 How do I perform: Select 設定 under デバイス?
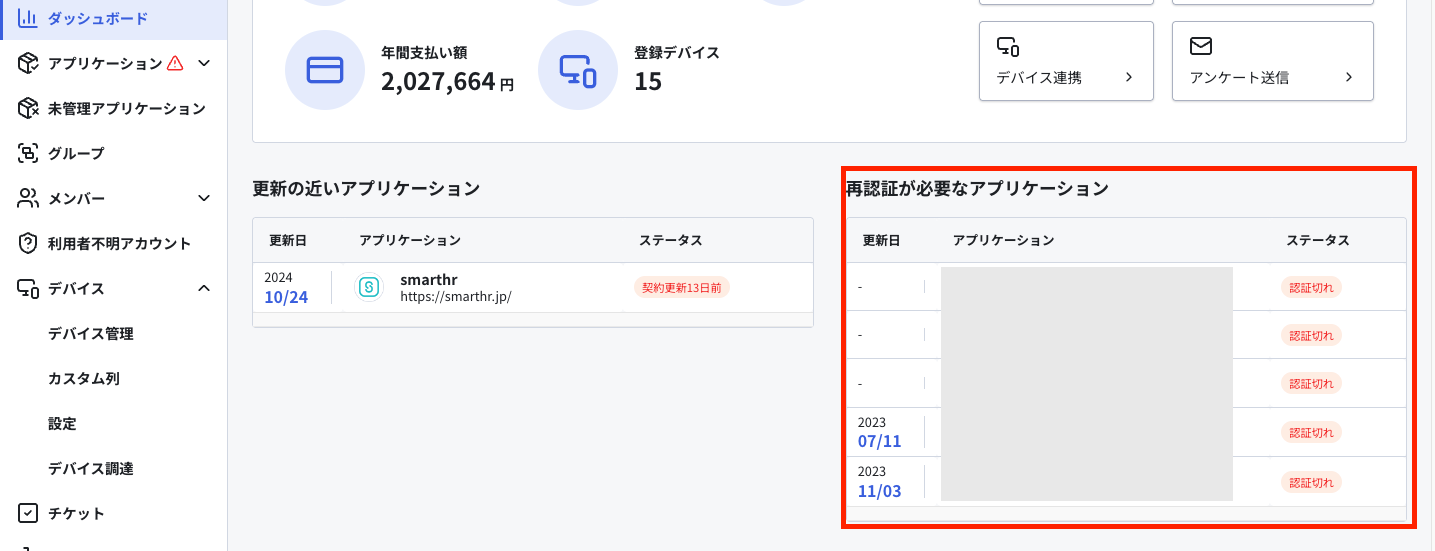62,423
